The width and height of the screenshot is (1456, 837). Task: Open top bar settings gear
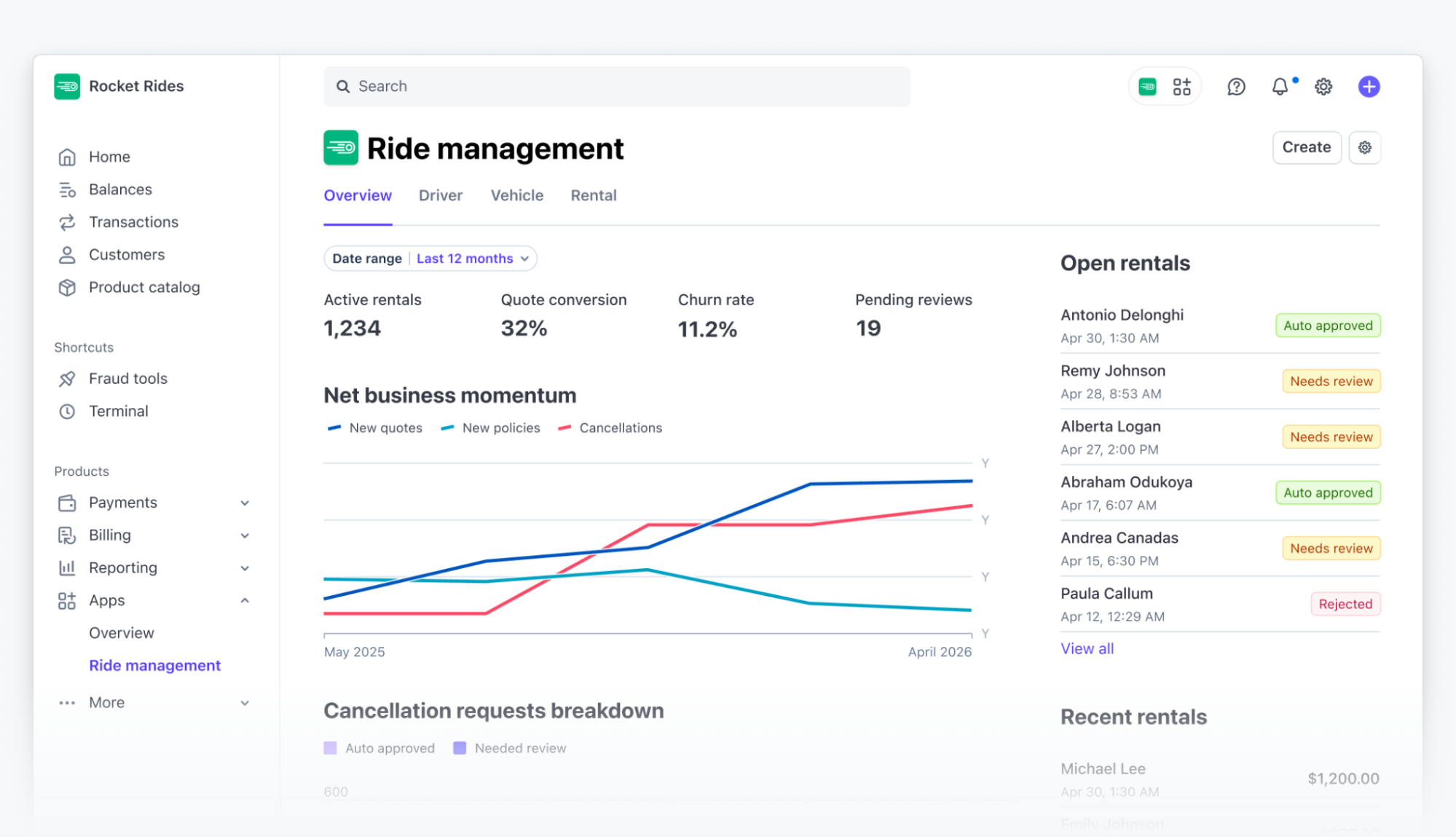(1323, 87)
